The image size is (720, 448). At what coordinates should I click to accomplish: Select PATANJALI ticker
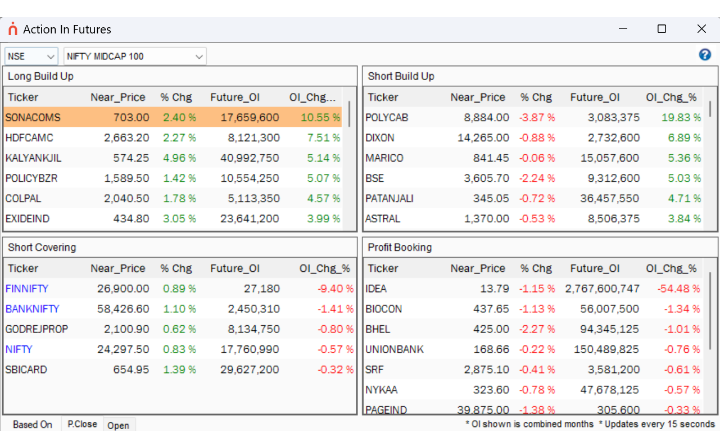389,198
